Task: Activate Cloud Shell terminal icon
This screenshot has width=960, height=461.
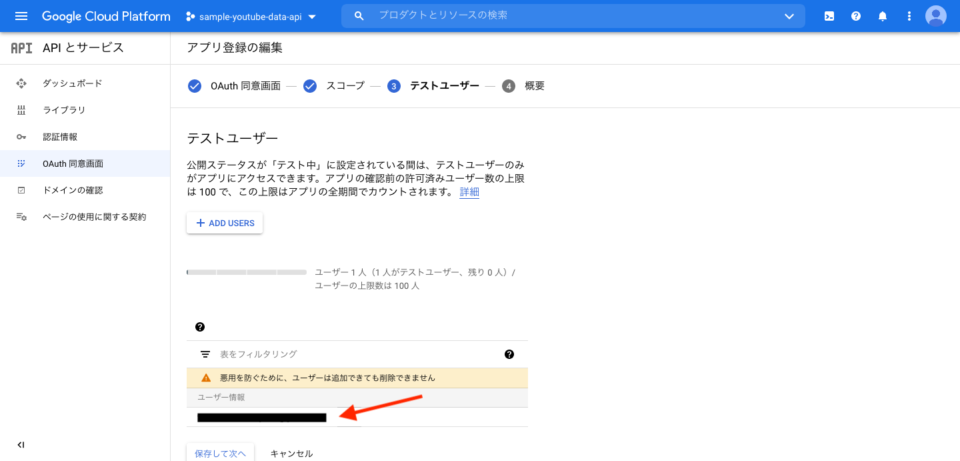Action: point(828,17)
